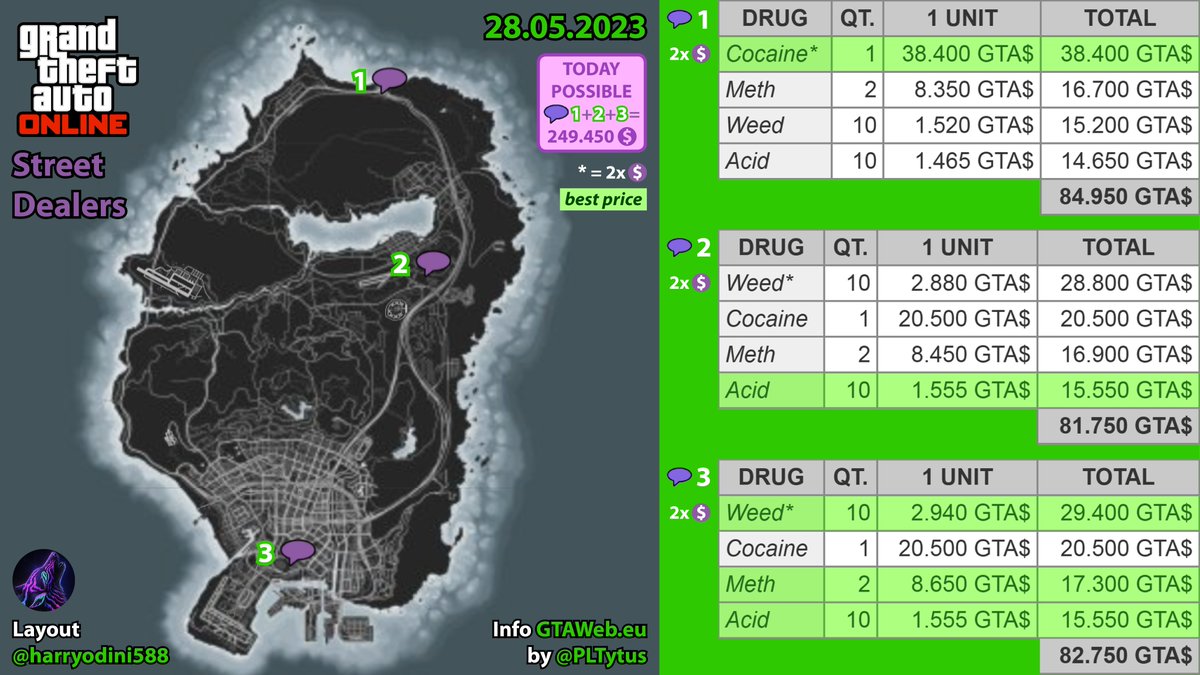Click the 2x dollar icon beside Cocaine* row

click(689, 54)
